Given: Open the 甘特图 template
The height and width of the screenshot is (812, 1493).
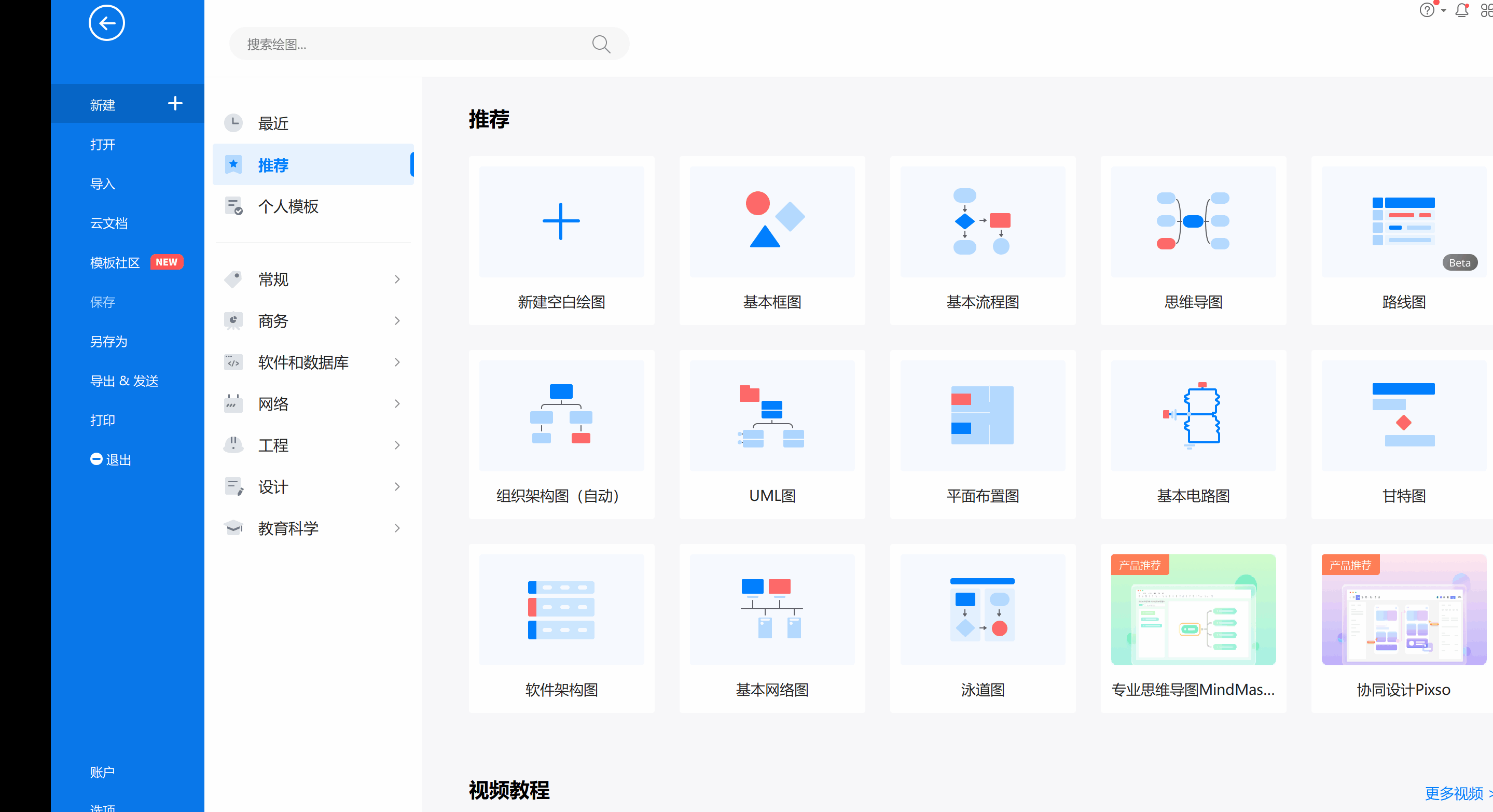Looking at the screenshot, I should [x=1403, y=435].
